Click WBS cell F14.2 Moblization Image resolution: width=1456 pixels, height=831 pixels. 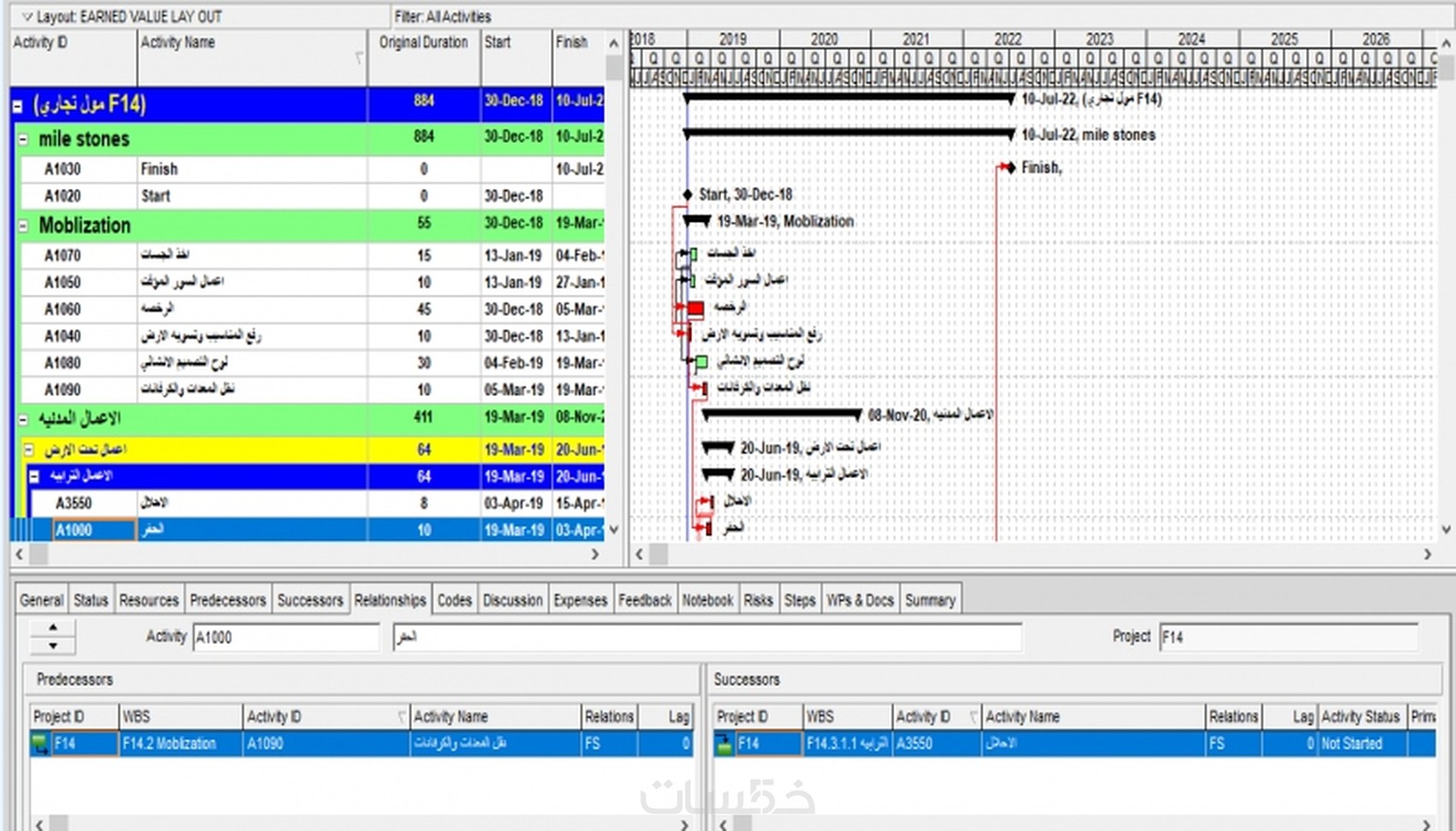coord(181,744)
